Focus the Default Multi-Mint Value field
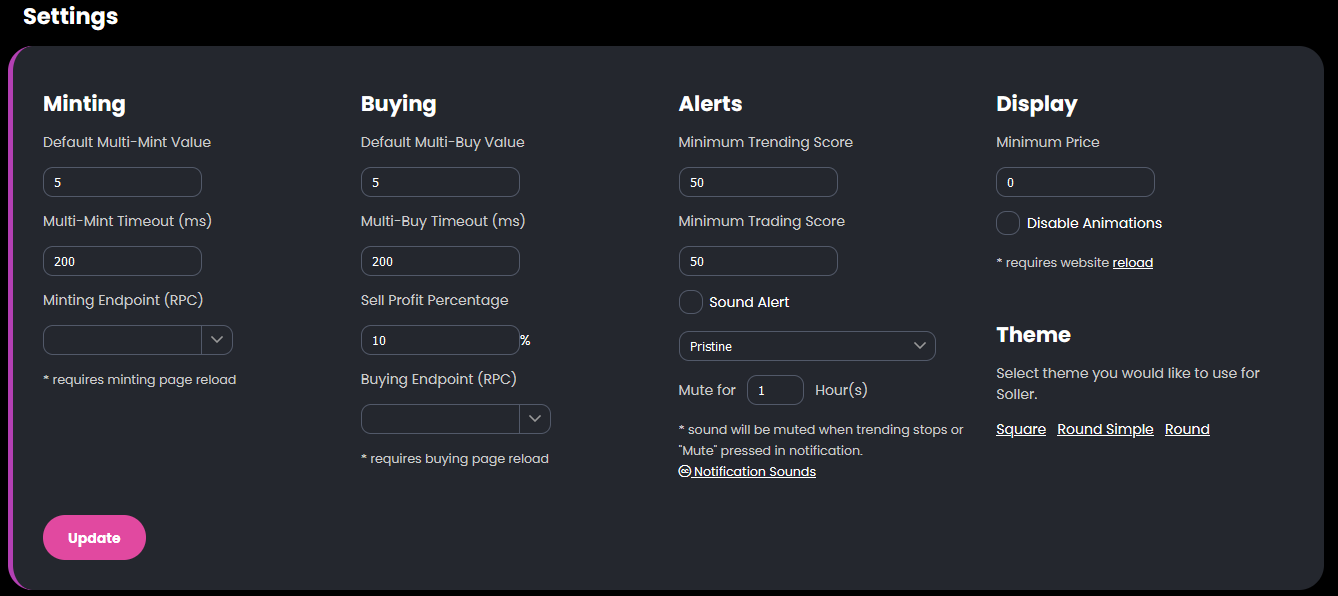This screenshot has height=596, width=1338. pyautogui.click(x=122, y=182)
